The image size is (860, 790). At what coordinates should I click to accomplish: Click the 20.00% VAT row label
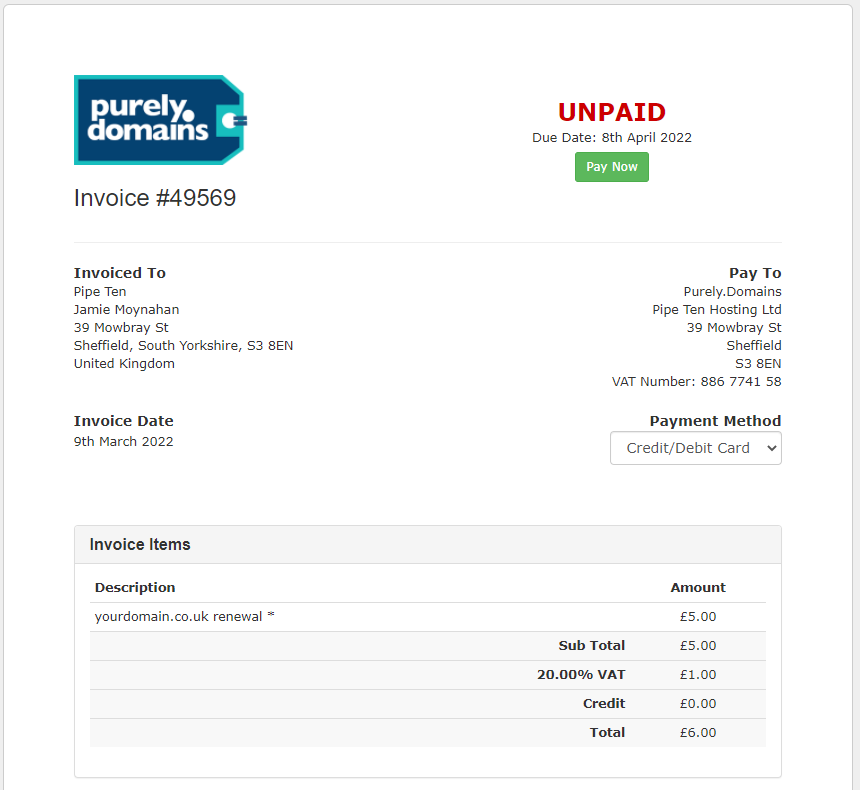pyautogui.click(x=581, y=675)
